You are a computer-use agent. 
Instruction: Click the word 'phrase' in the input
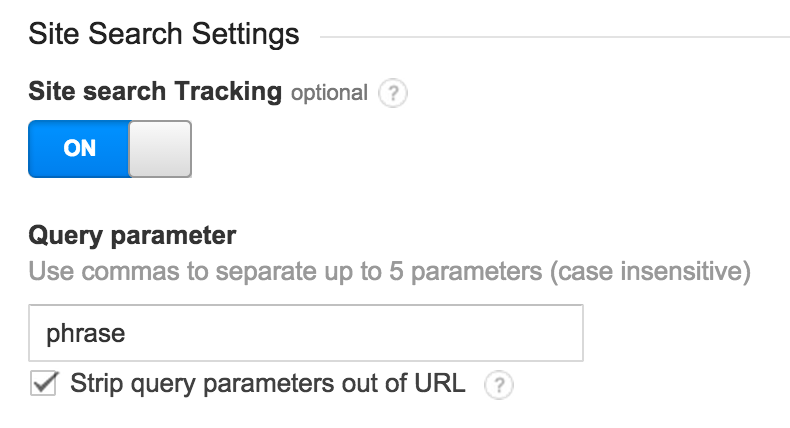pyautogui.click(x=86, y=333)
